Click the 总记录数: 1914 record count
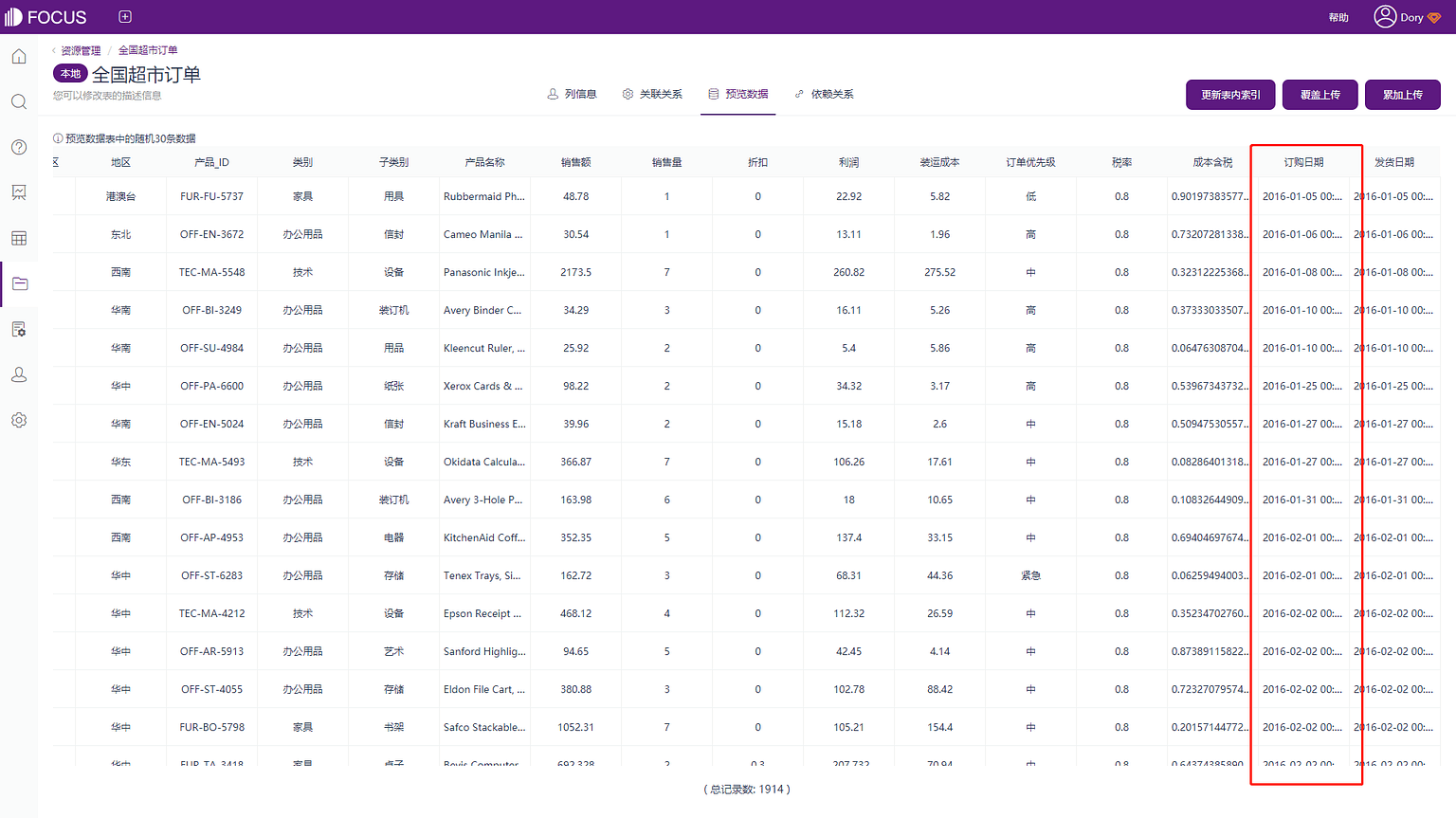The width and height of the screenshot is (1456, 818). coord(747,789)
